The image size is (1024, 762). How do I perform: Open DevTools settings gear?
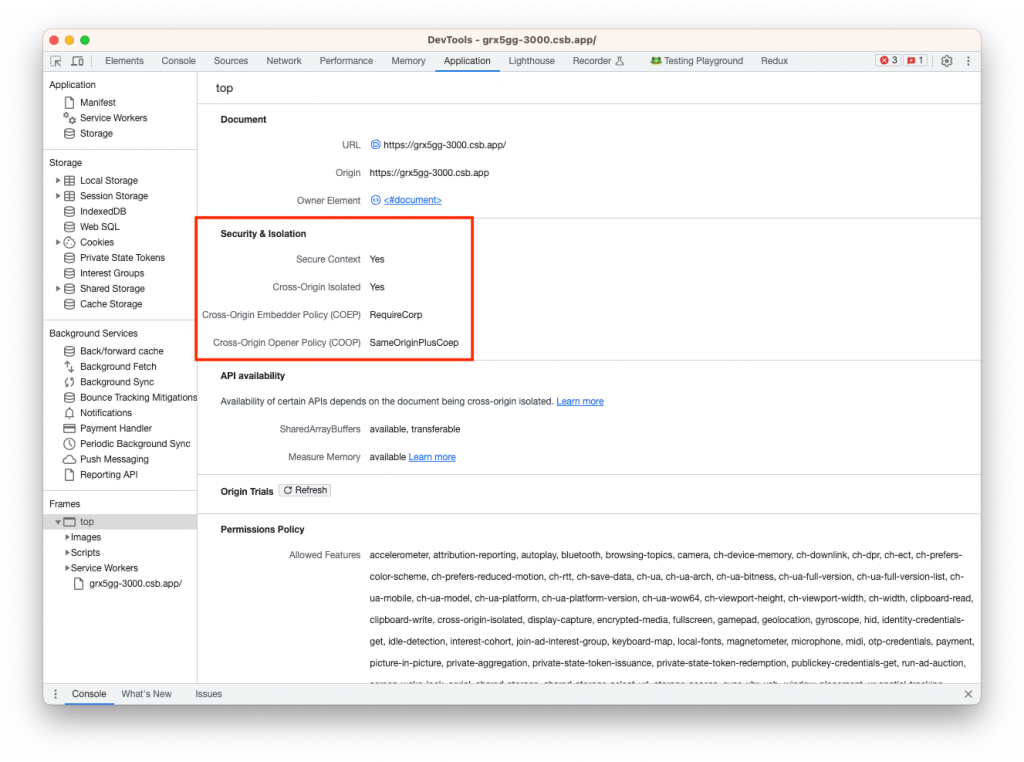coord(946,61)
